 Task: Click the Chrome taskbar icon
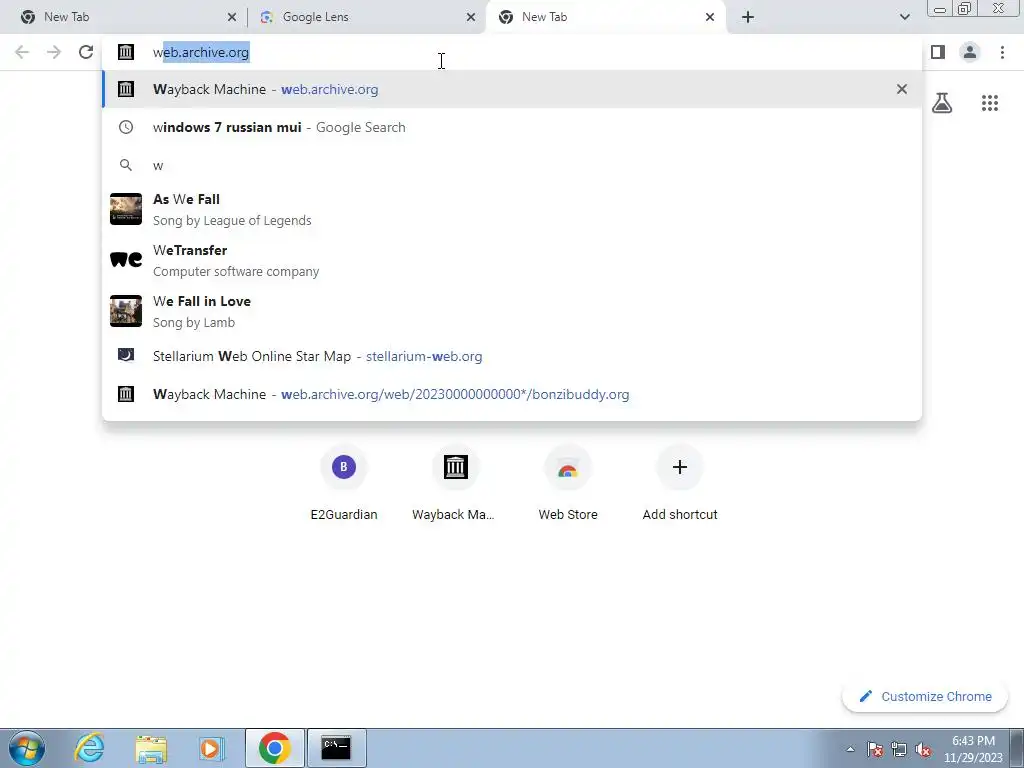pyautogui.click(x=275, y=748)
